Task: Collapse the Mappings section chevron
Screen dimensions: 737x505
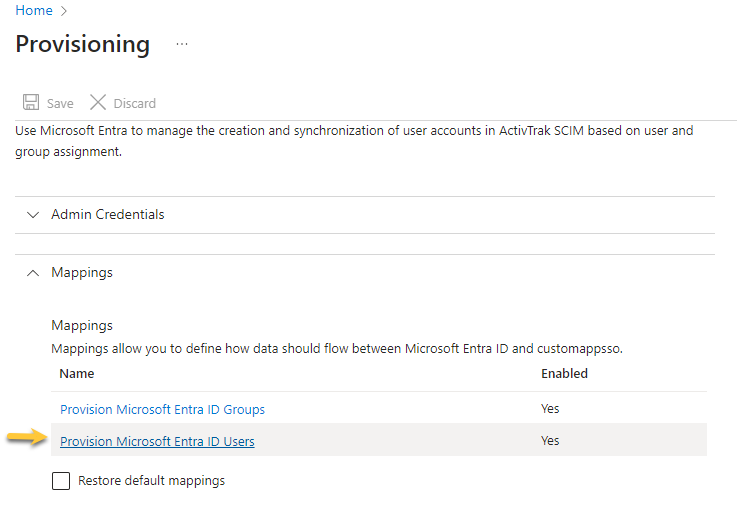Action: (33, 273)
